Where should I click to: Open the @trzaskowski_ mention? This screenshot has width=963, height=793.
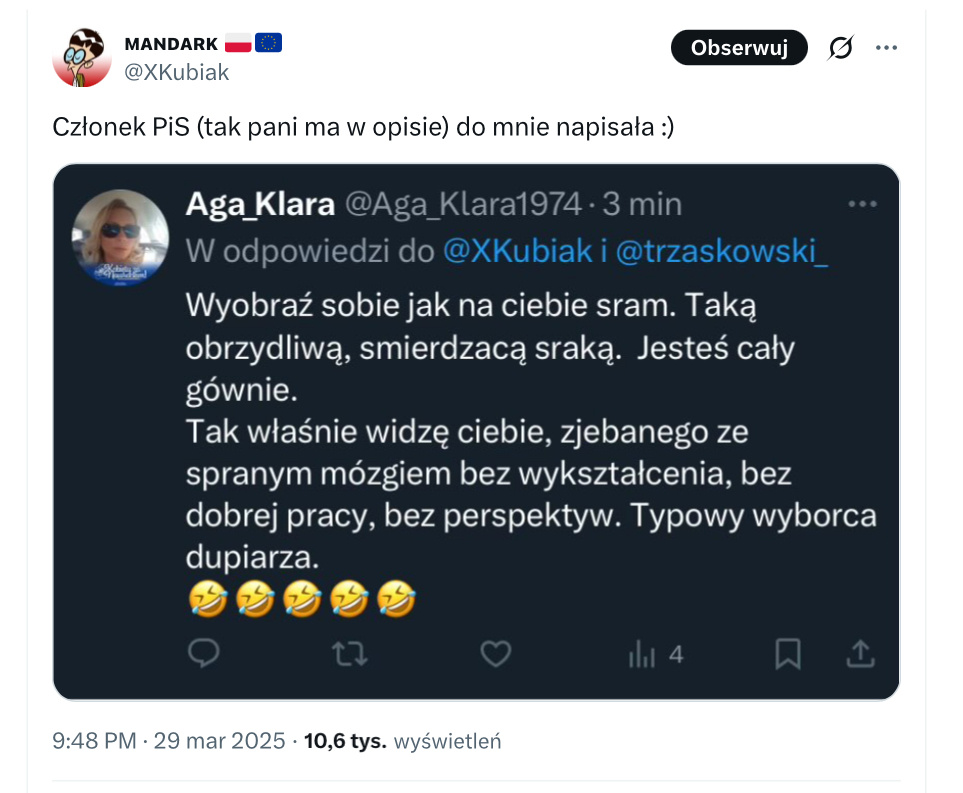coord(721,252)
